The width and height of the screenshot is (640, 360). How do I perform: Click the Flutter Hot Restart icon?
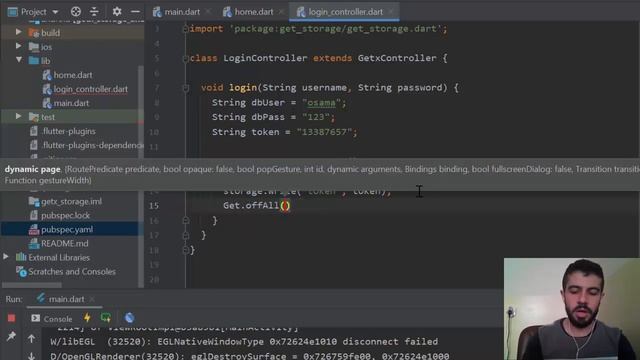(x=106, y=318)
